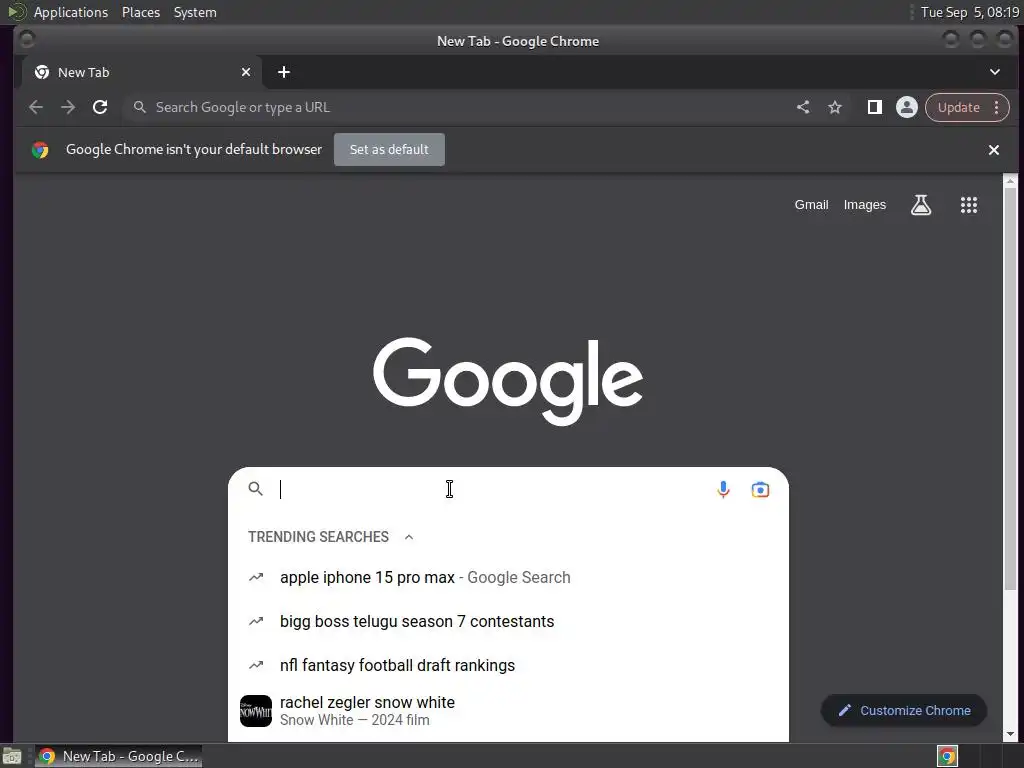Viewport: 1024px width, 768px height.
Task: Reload the current page
Action: click(x=100, y=107)
